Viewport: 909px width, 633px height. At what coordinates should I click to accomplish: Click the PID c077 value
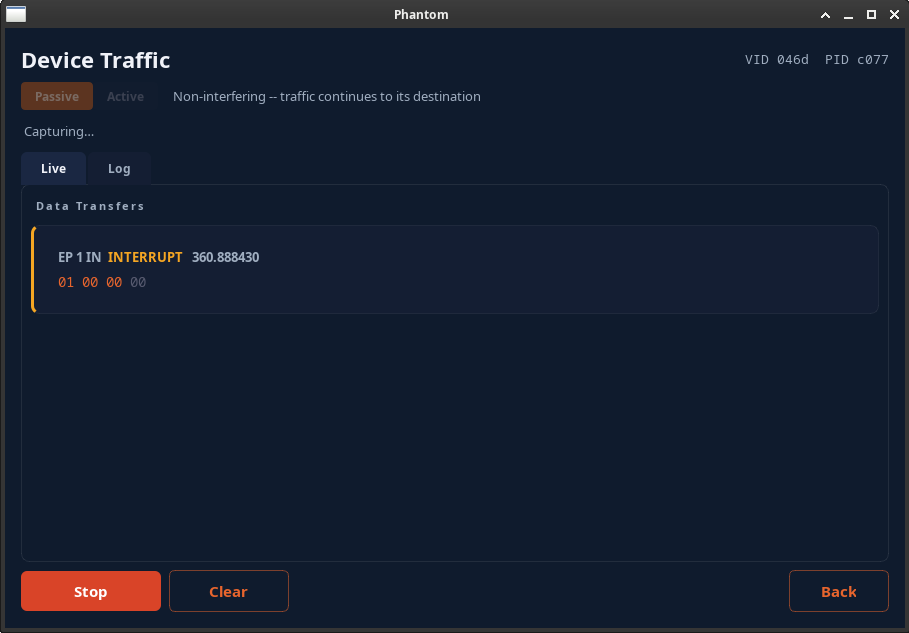tap(856, 60)
